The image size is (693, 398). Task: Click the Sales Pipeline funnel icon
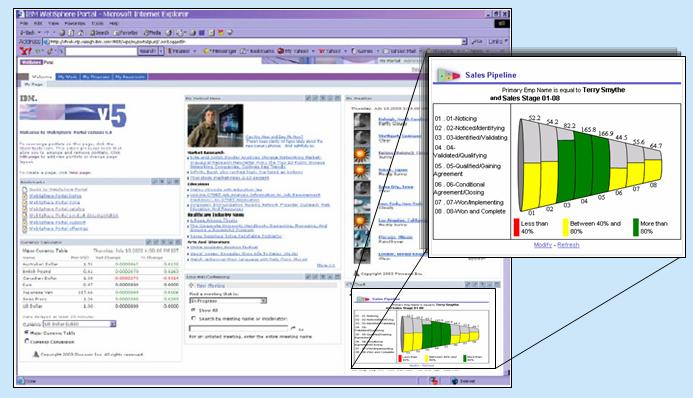pyautogui.click(x=449, y=76)
